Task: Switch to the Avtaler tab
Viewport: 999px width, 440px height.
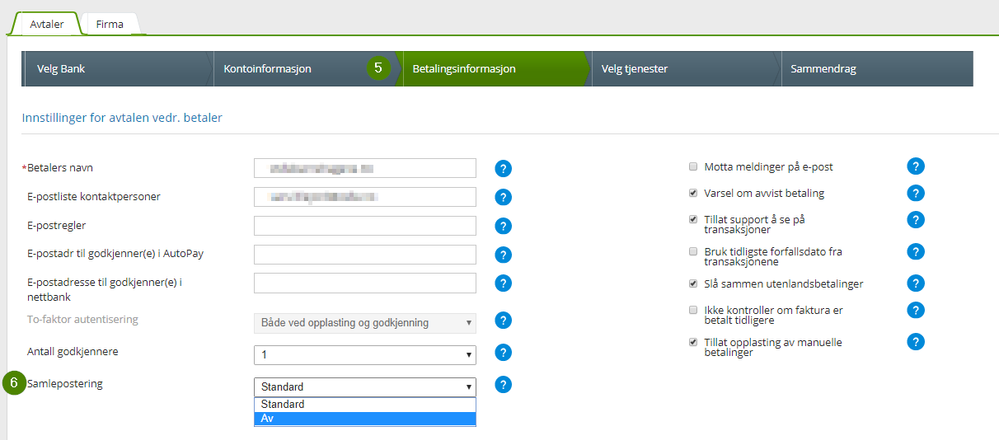Action: (47, 25)
